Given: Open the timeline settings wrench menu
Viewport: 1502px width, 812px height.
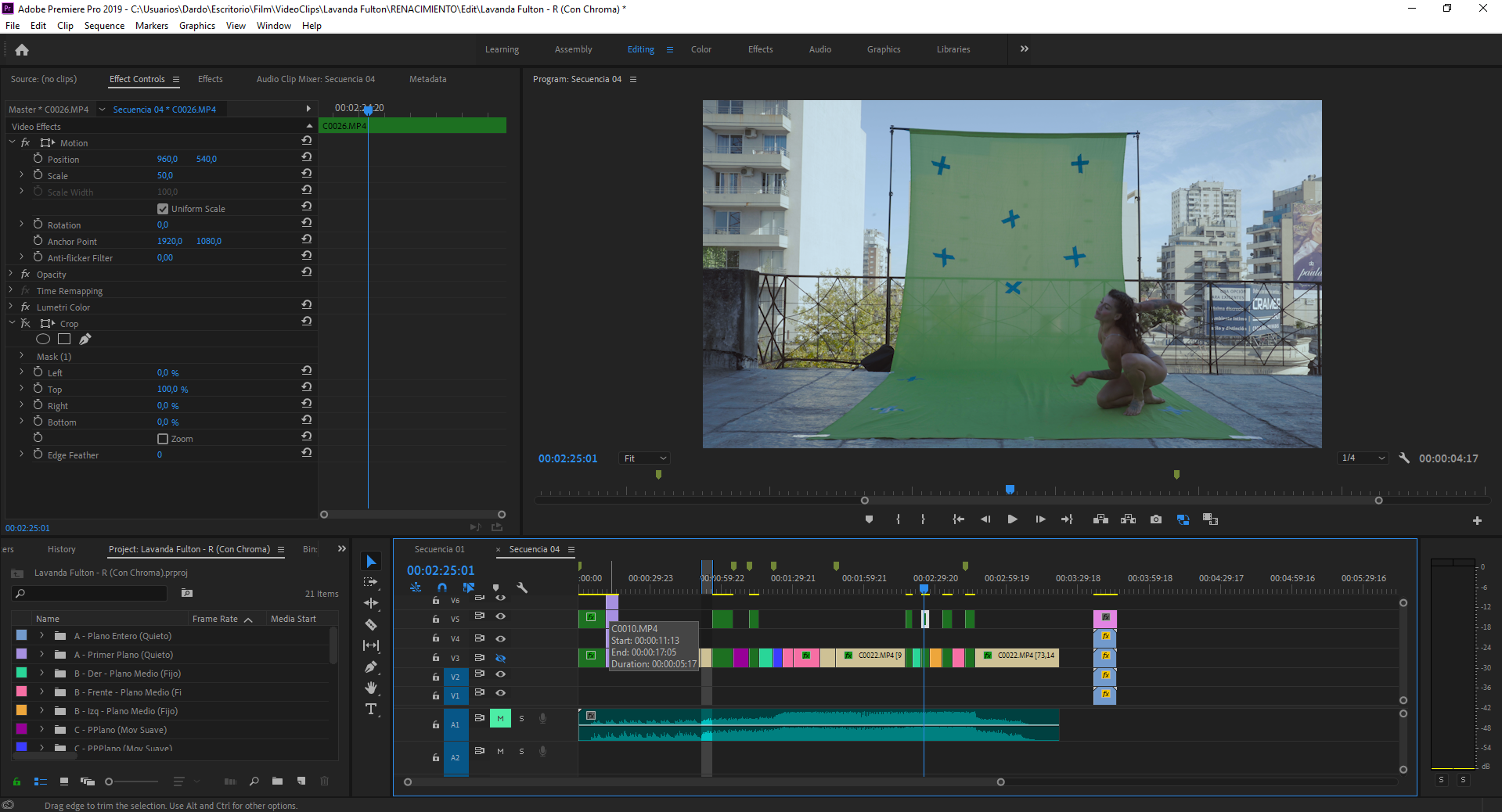Looking at the screenshot, I should 522,588.
